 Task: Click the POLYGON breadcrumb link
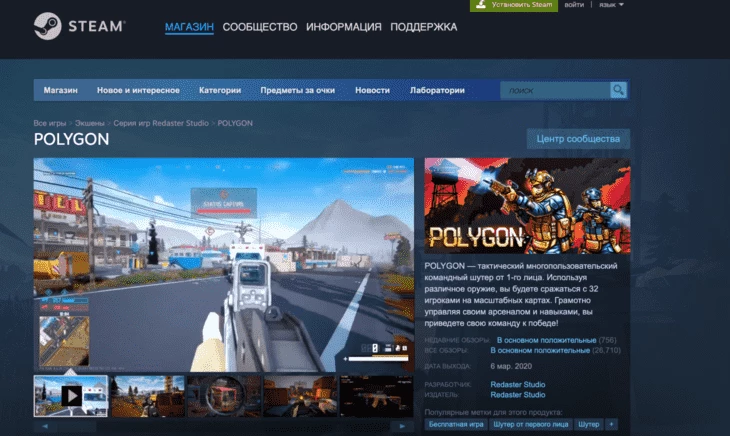(x=235, y=123)
